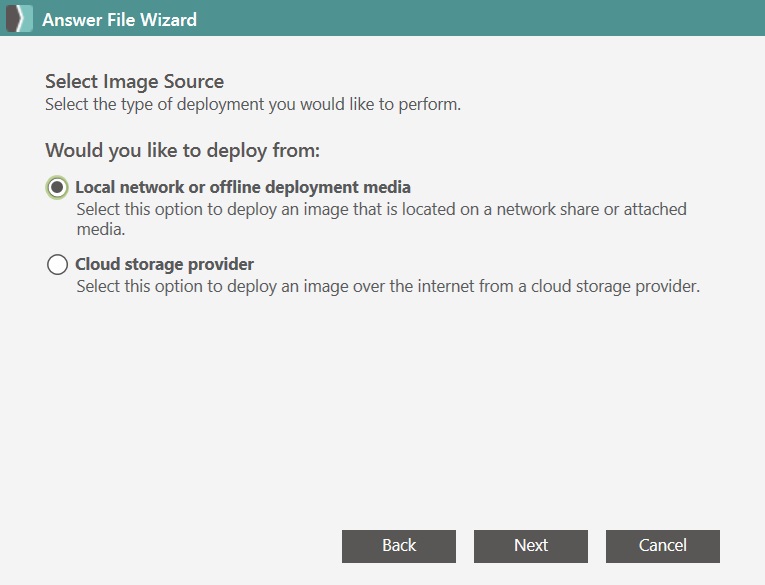
Task: Choose the Cloud storage provider radio button
Action: click(x=57, y=264)
